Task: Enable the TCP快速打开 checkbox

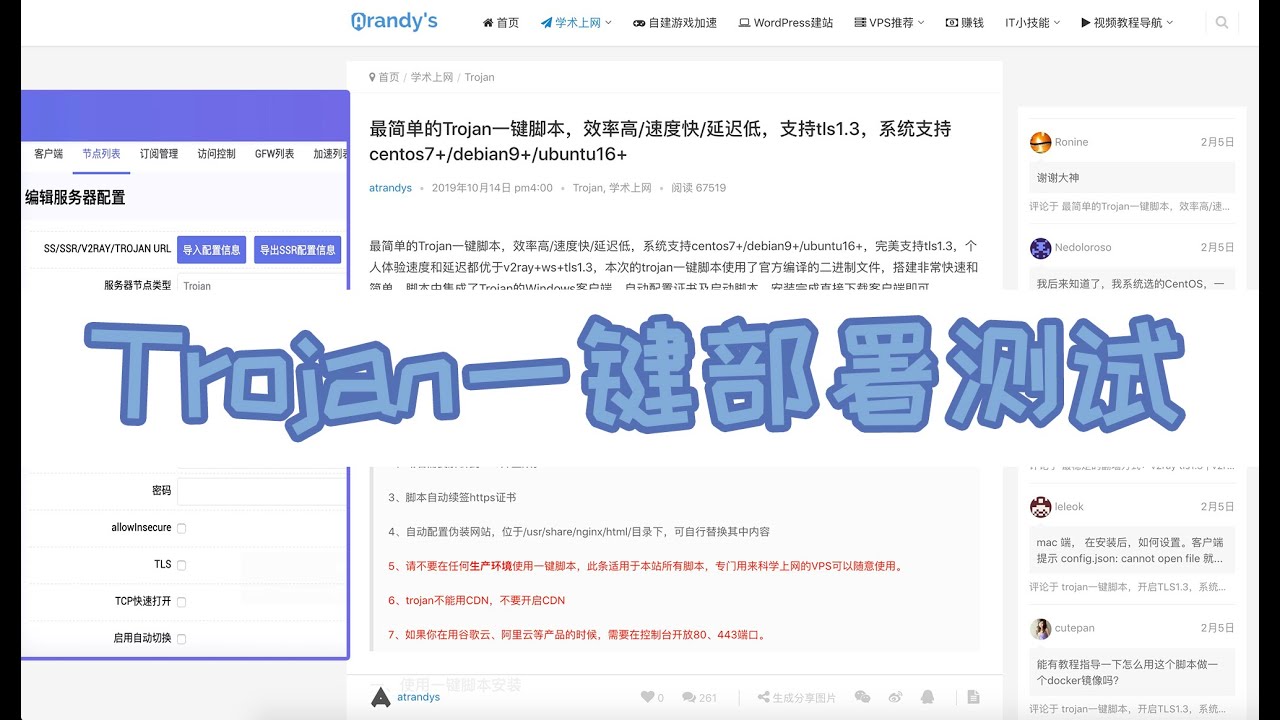Action: pos(181,602)
